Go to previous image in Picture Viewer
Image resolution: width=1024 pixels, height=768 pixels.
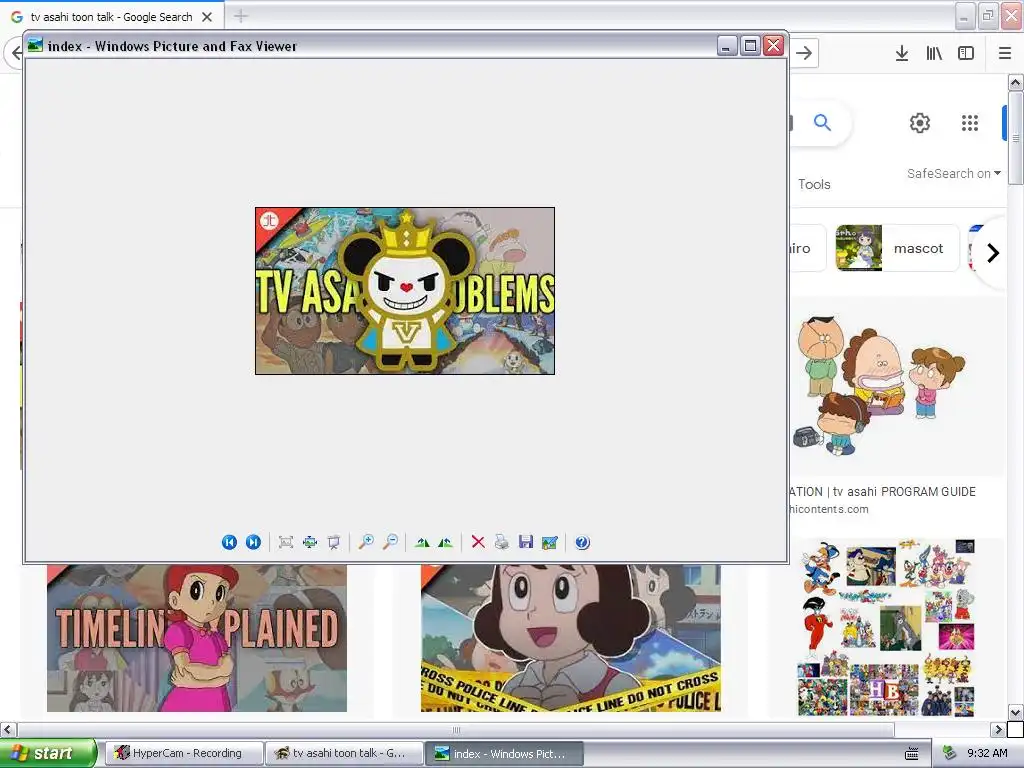(x=229, y=542)
